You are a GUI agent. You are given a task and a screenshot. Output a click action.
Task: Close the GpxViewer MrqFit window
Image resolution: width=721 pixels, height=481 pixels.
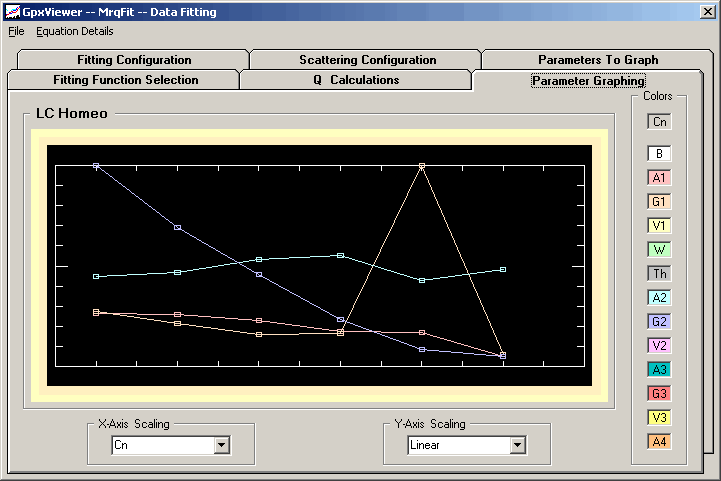click(x=707, y=11)
